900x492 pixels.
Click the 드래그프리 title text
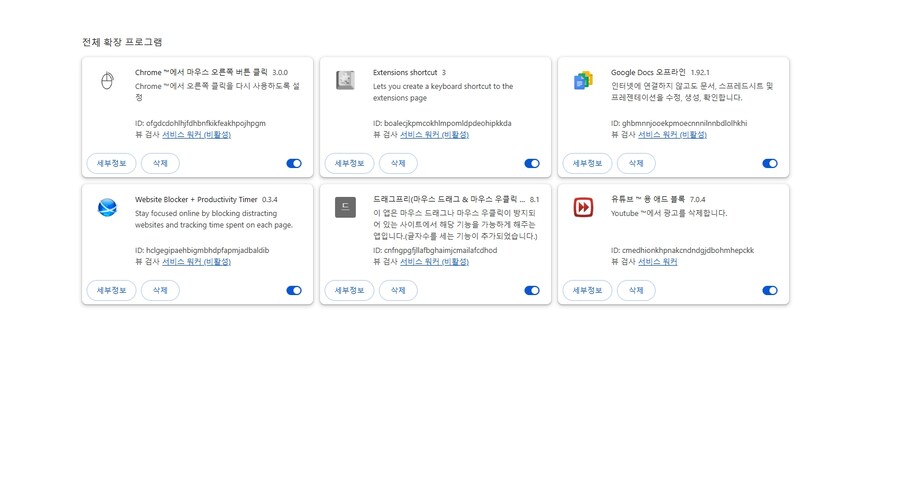(x=449, y=199)
